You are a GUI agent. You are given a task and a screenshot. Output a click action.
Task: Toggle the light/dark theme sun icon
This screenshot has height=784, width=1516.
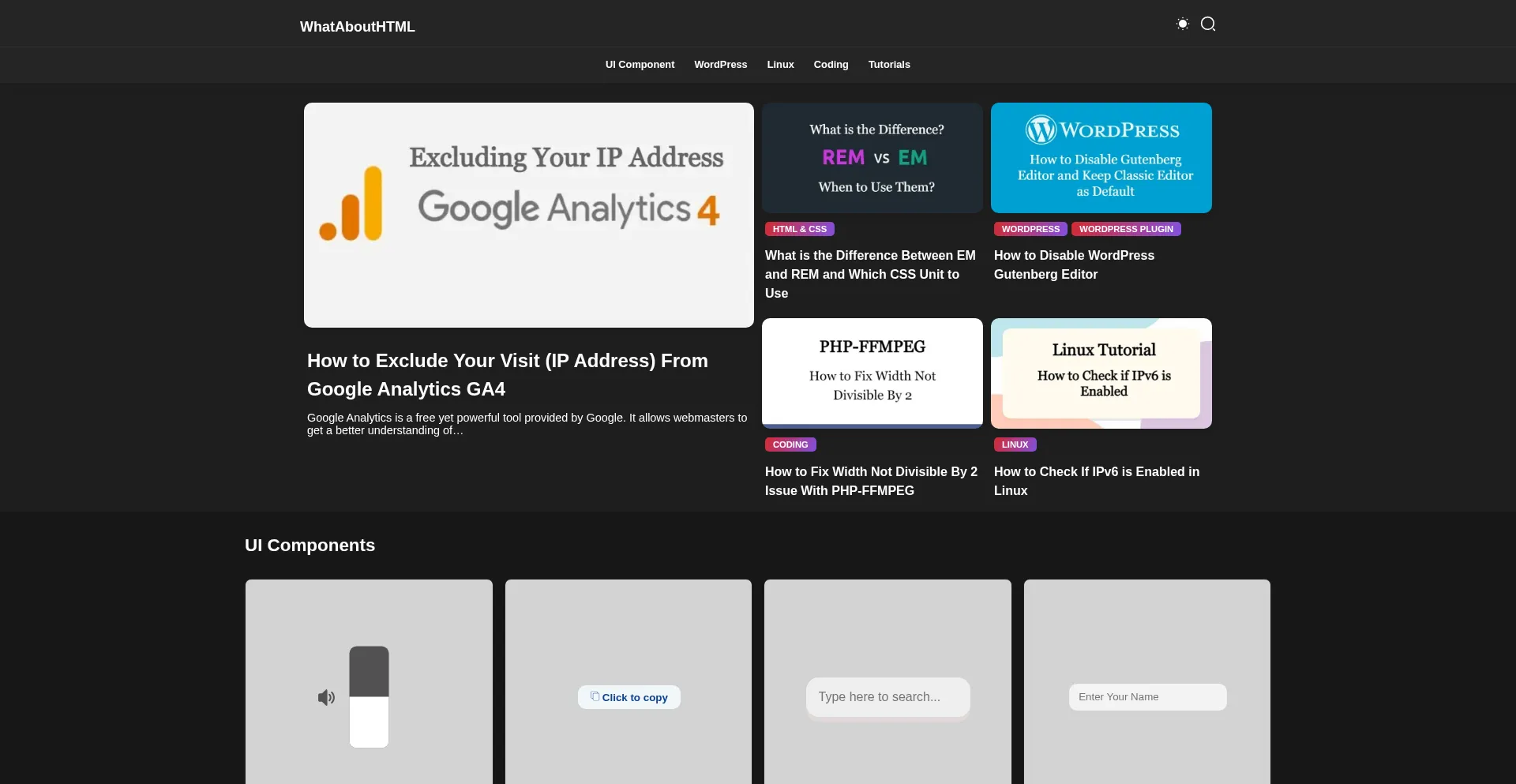[1182, 24]
